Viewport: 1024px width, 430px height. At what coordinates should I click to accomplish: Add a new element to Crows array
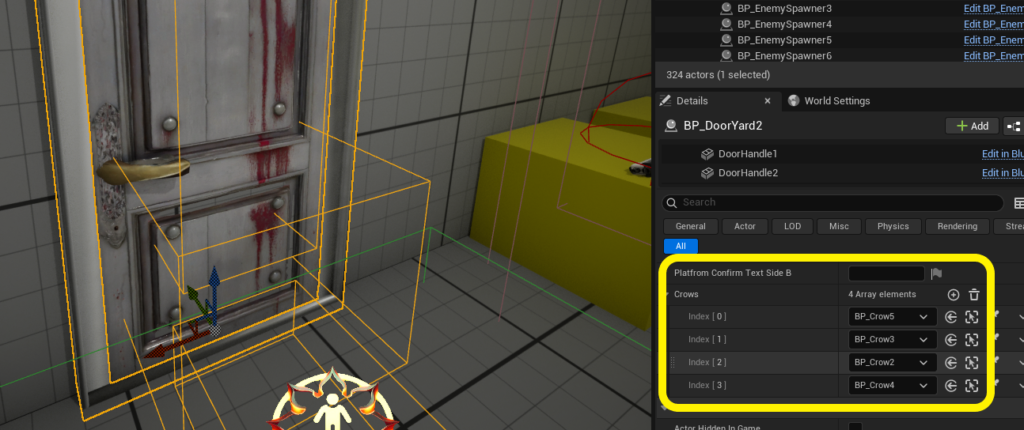coord(953,295)
